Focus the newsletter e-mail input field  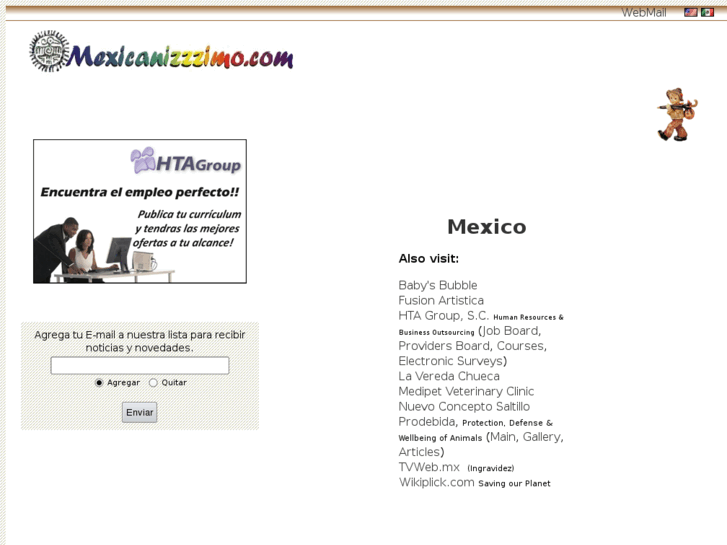(x=140, y=365)
